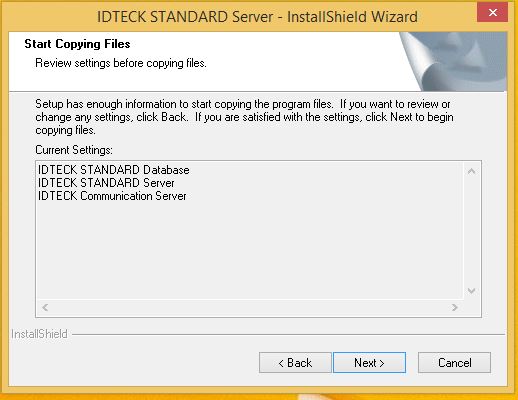Click the horizontal scroll left arrow
518x400 pixels.
[x=45, y=307]
